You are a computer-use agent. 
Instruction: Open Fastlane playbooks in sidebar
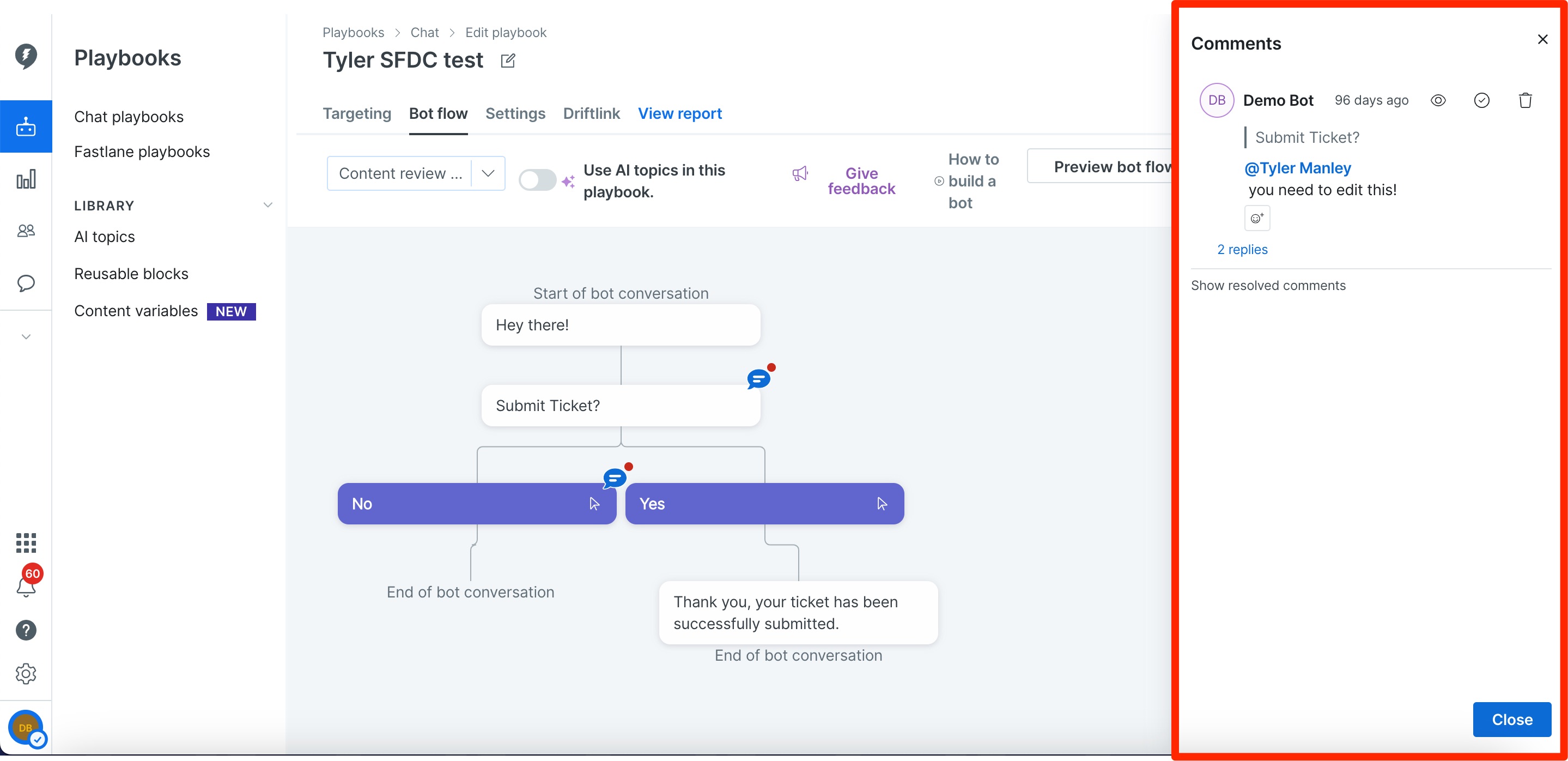[142, 152]
